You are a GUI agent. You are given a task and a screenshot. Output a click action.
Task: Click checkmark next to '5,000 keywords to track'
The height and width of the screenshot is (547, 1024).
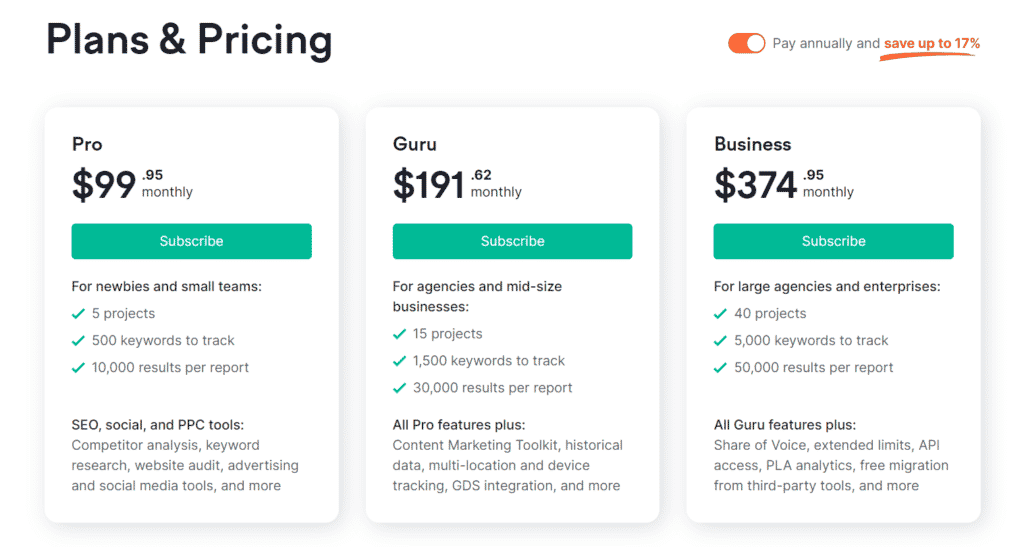coord(720,341)
